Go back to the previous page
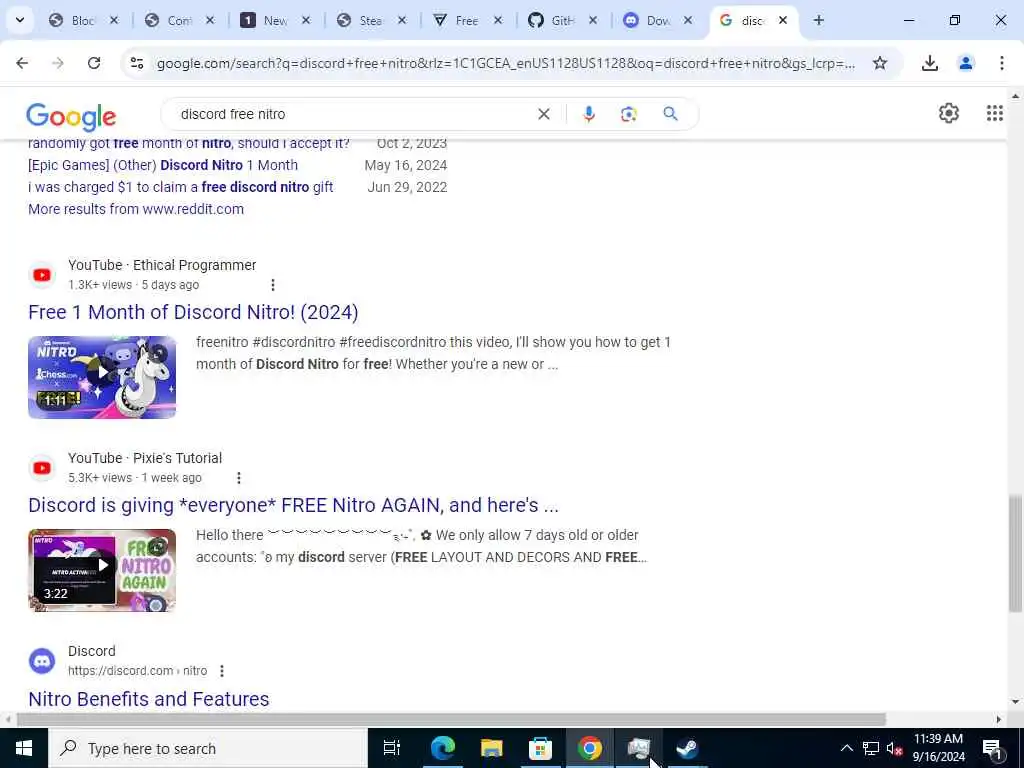1024x768 pixels. [22, 63]
